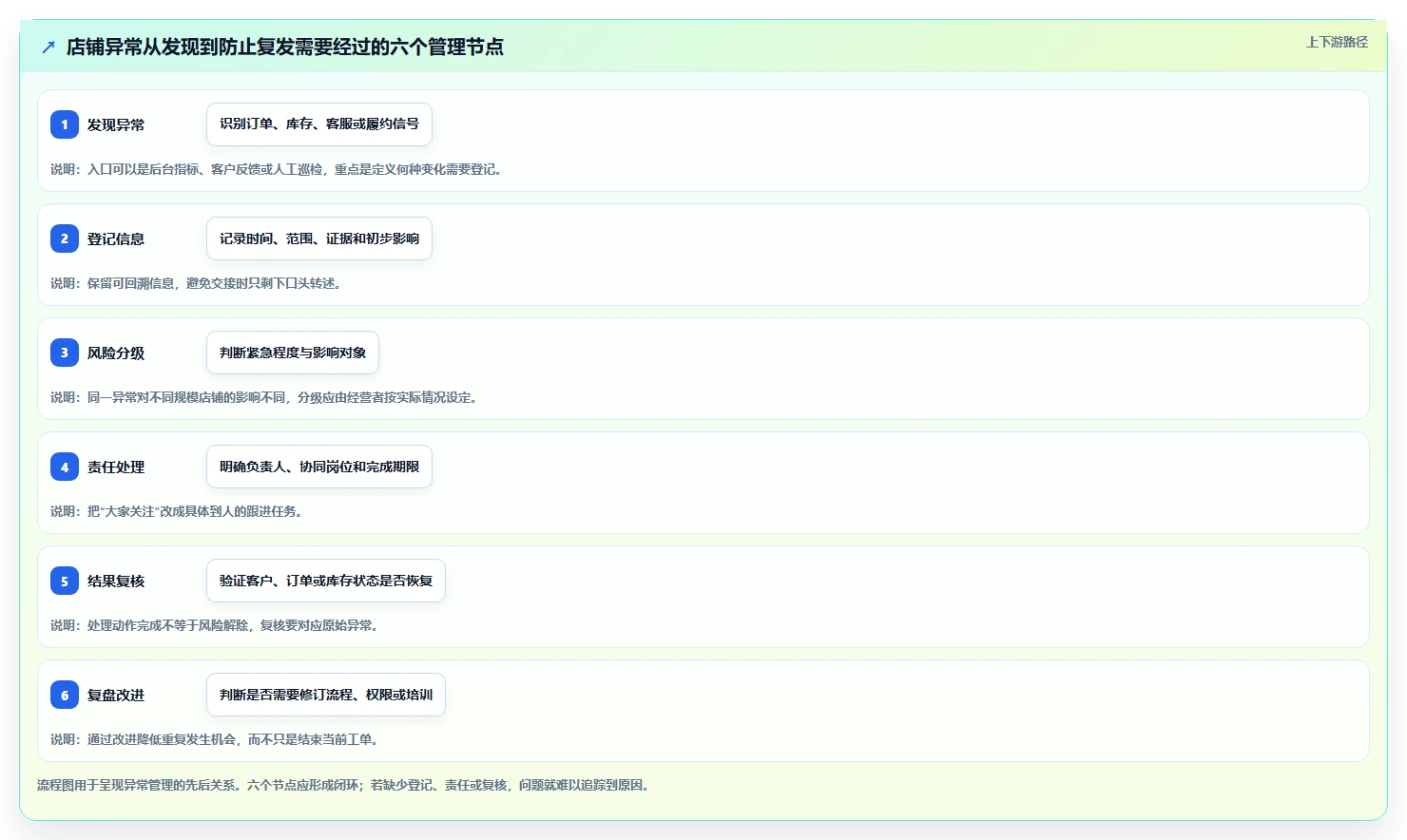Select the 风险分级 step title
The image size is (1407, 840).
pos(116,353)
